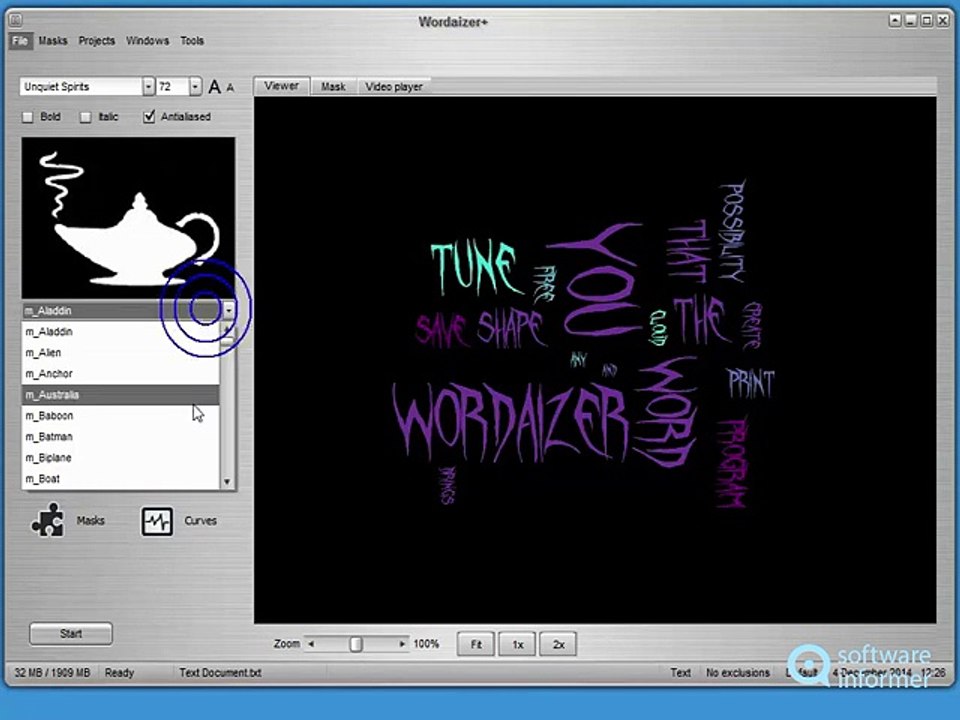This screenshot has height=720, width=960.
Task: Switch to the Viewer tab
Action: tap(282, 86)
